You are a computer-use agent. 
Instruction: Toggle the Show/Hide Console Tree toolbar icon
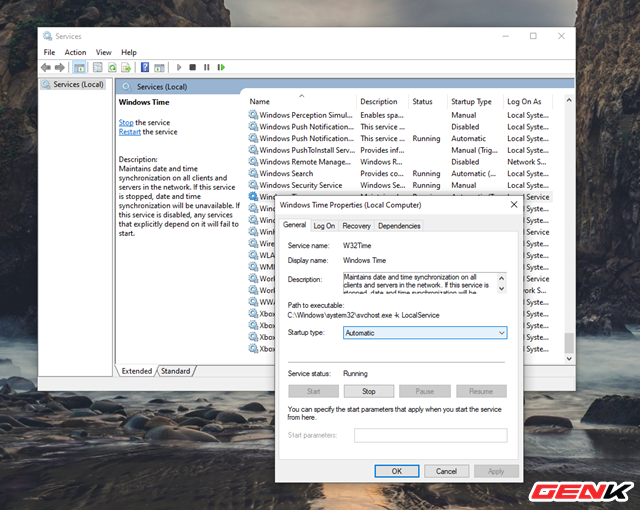pyautogui.click(x=79, y=67)
